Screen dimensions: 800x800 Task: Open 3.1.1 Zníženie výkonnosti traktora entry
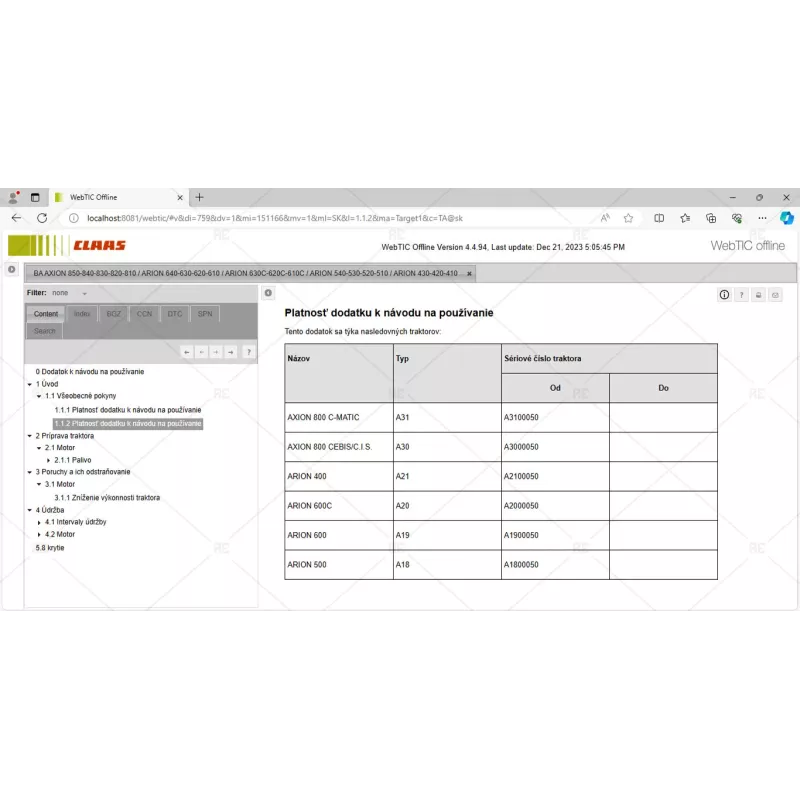pos(107,497)
